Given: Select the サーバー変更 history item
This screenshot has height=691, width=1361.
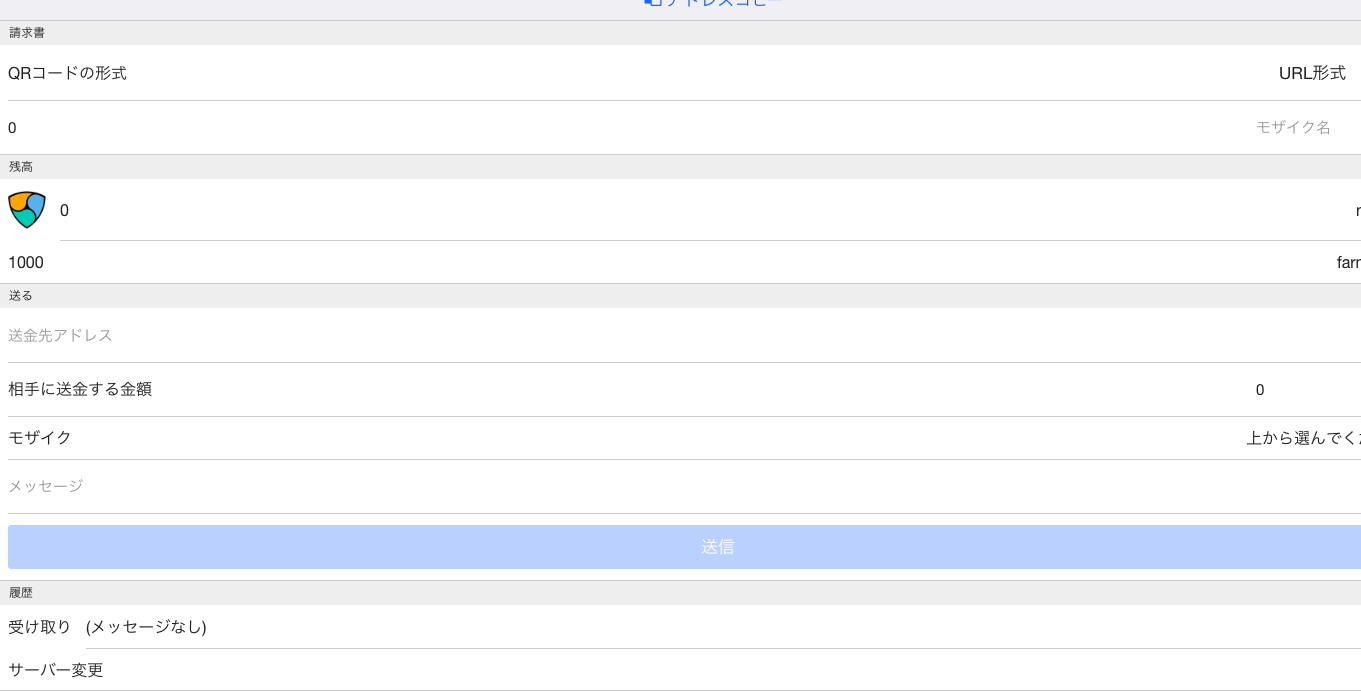Looking at the screenshot, I should tap(56, 670).
